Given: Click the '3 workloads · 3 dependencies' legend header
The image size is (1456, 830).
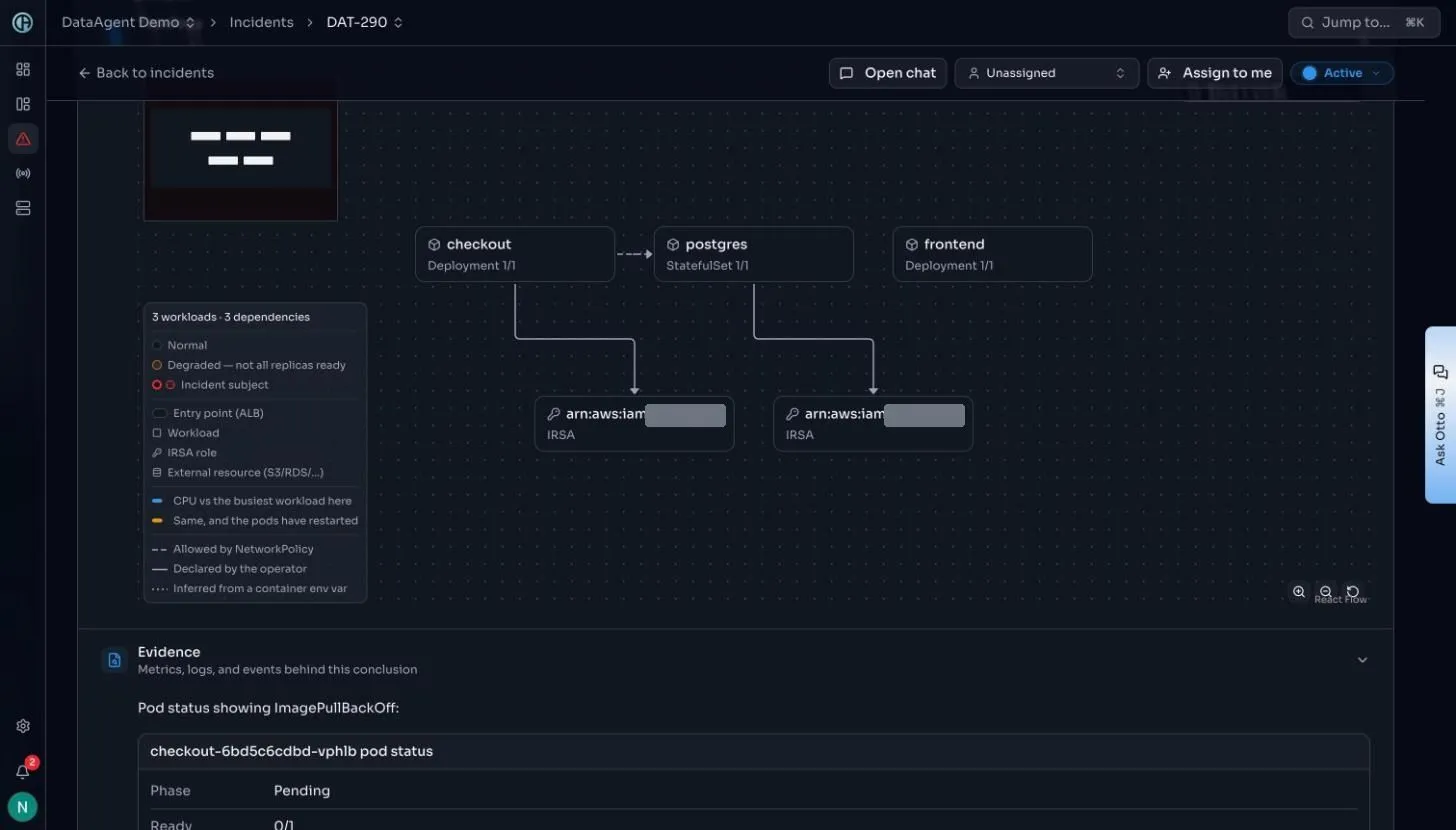Looking at the screenshot, I should [231, 317].
